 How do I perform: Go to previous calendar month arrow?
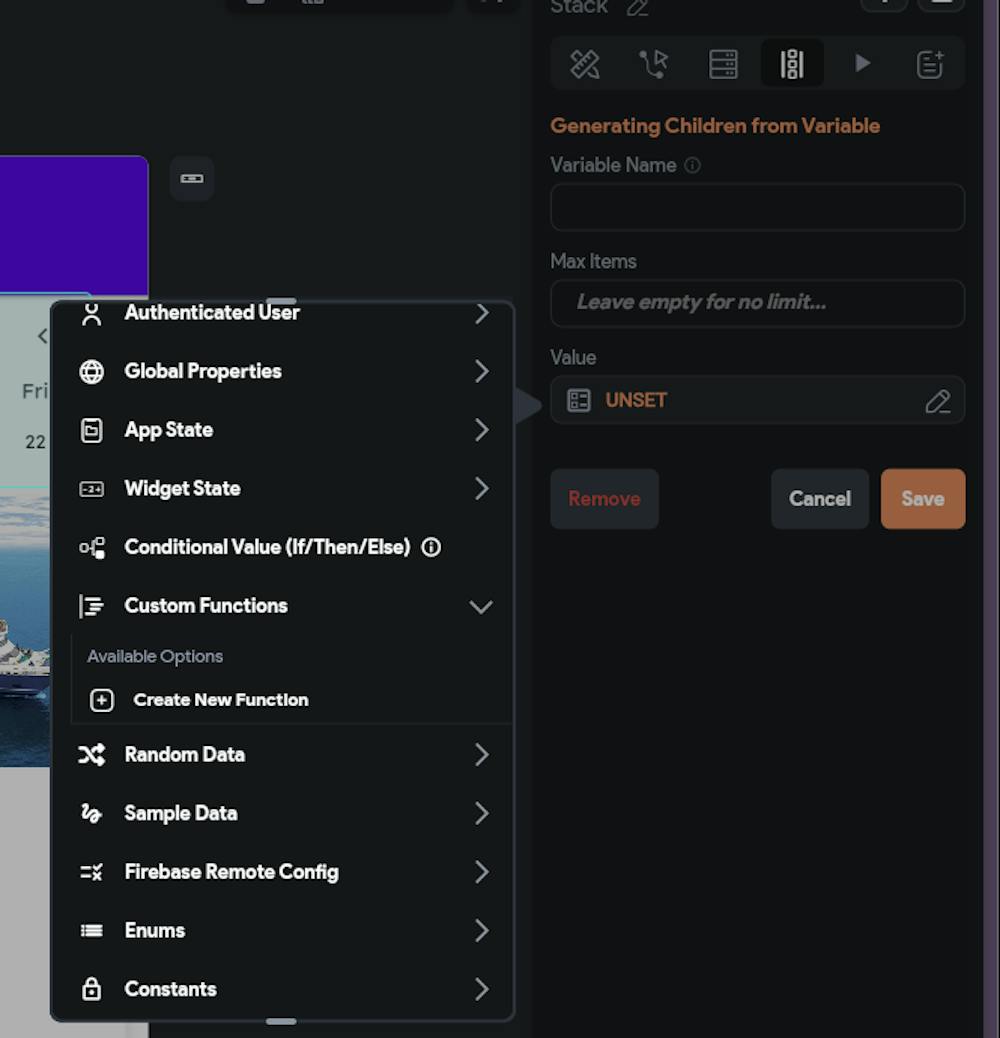[x=42, y=336]
